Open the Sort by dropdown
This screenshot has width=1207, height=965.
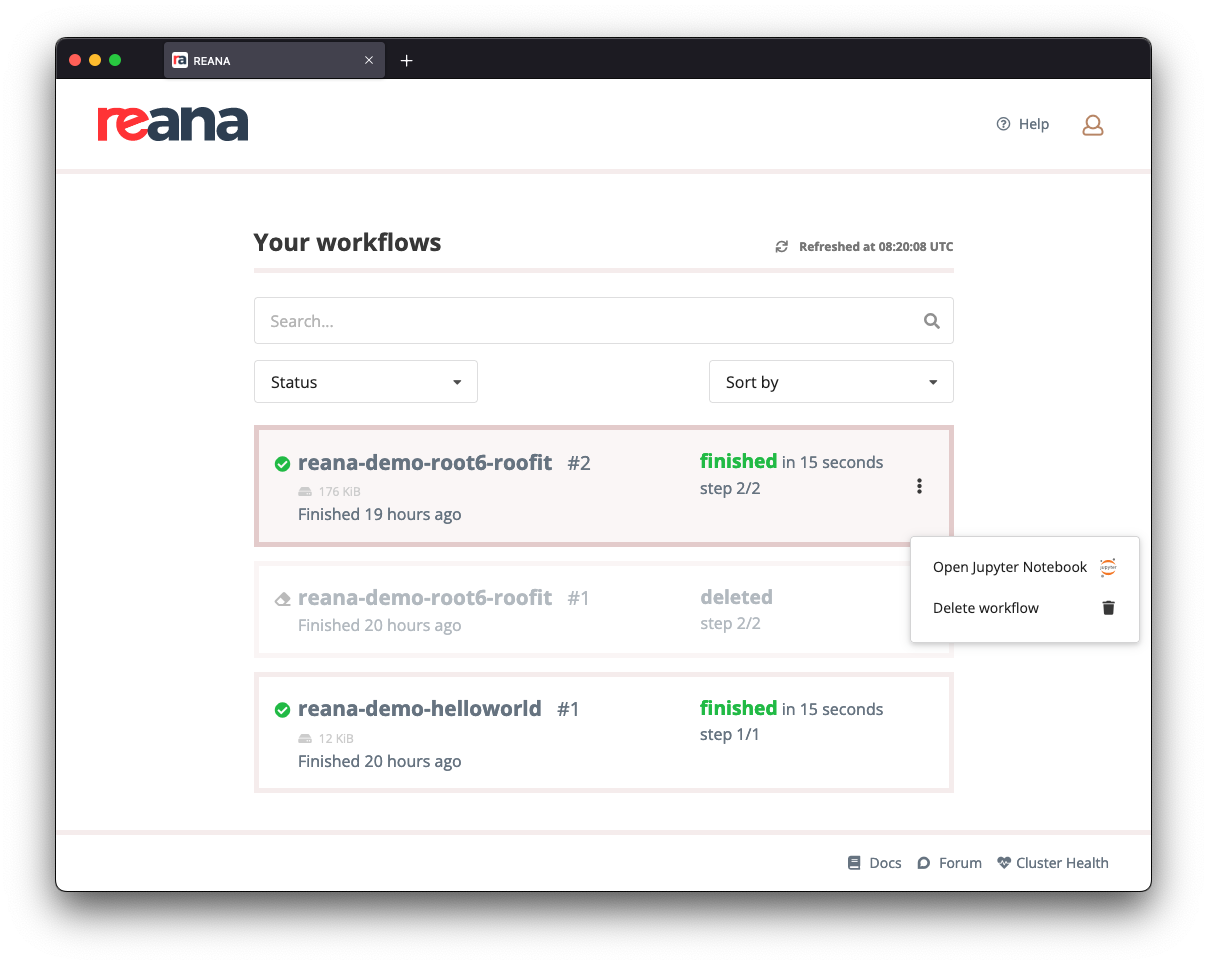point(831,381)
